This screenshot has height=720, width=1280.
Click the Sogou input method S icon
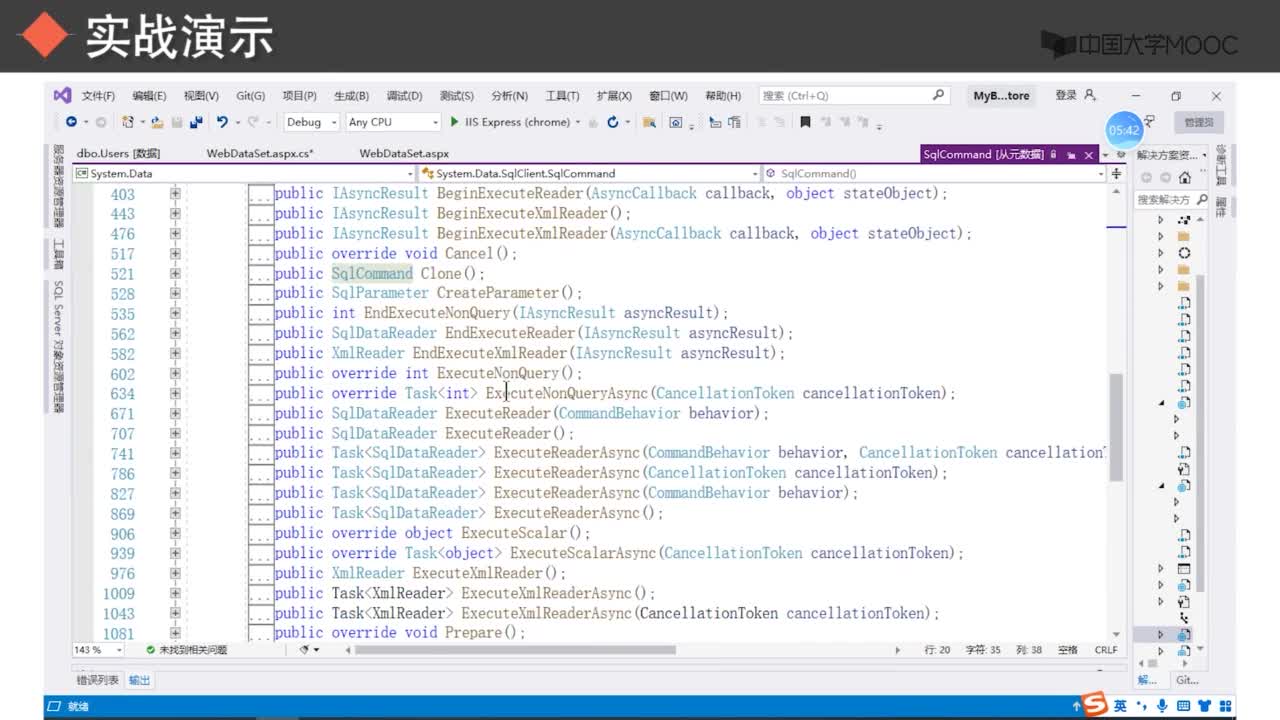(1095, 705)
